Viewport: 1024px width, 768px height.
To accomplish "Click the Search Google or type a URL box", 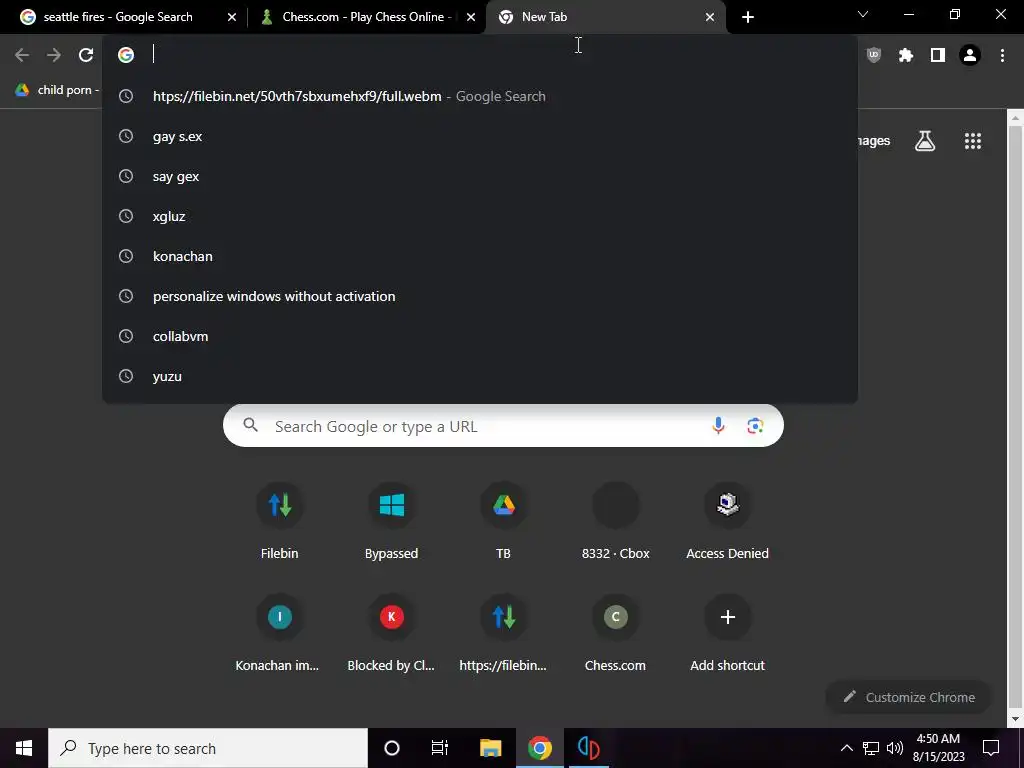I will point(503,426).
